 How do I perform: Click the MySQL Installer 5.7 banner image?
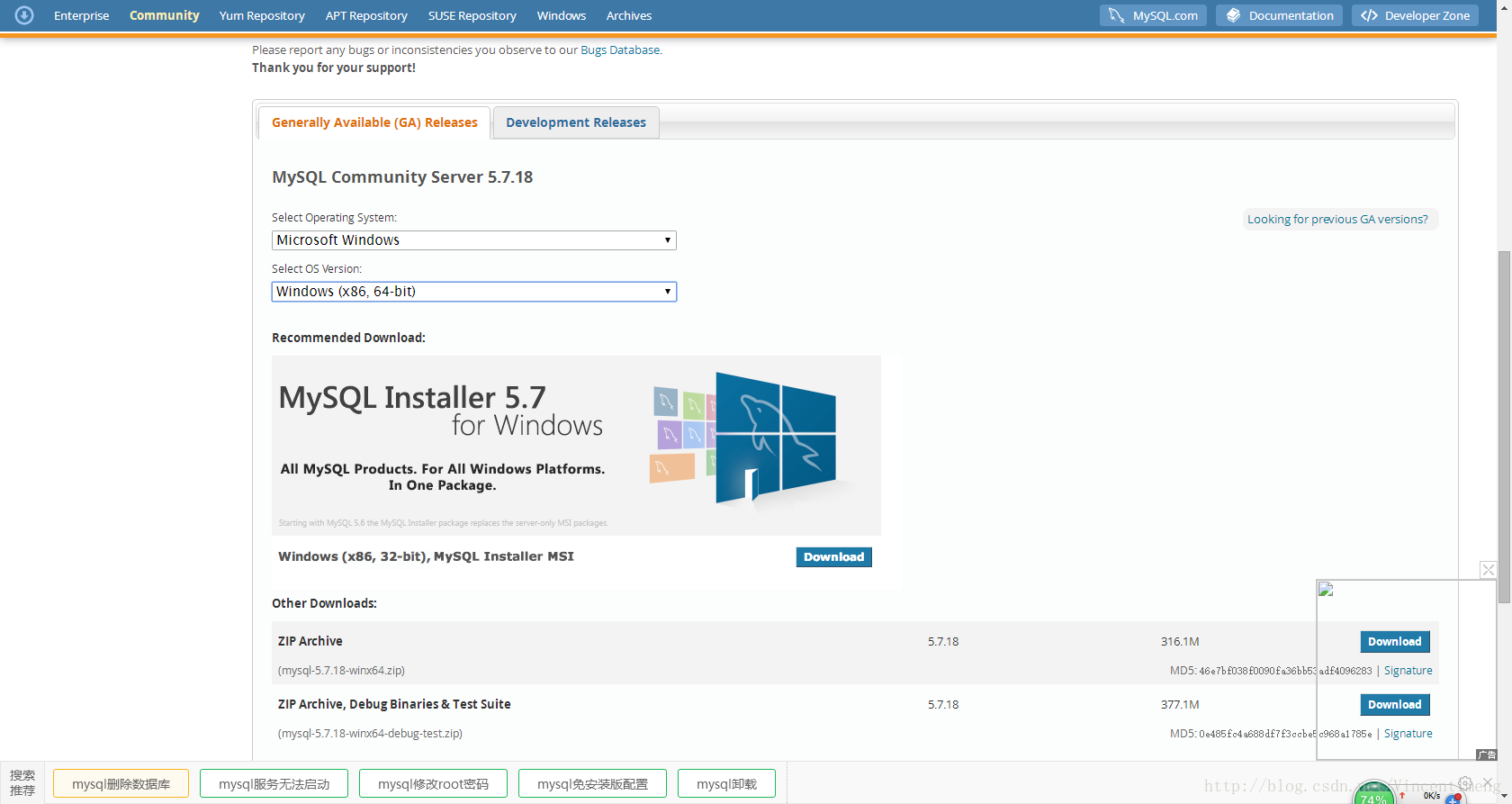(x=576, y=445)
